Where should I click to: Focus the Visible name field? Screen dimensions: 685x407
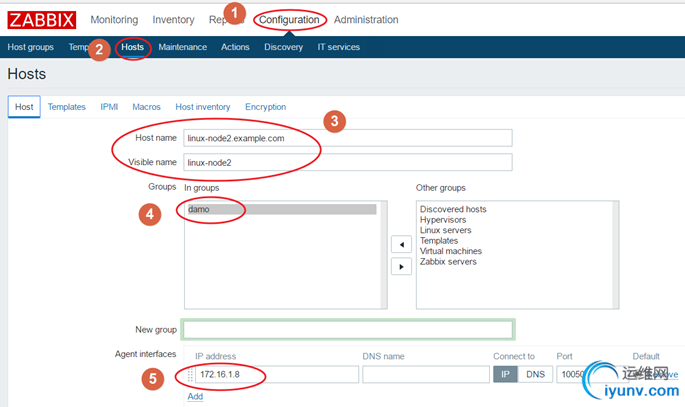(x=348, y=162)
